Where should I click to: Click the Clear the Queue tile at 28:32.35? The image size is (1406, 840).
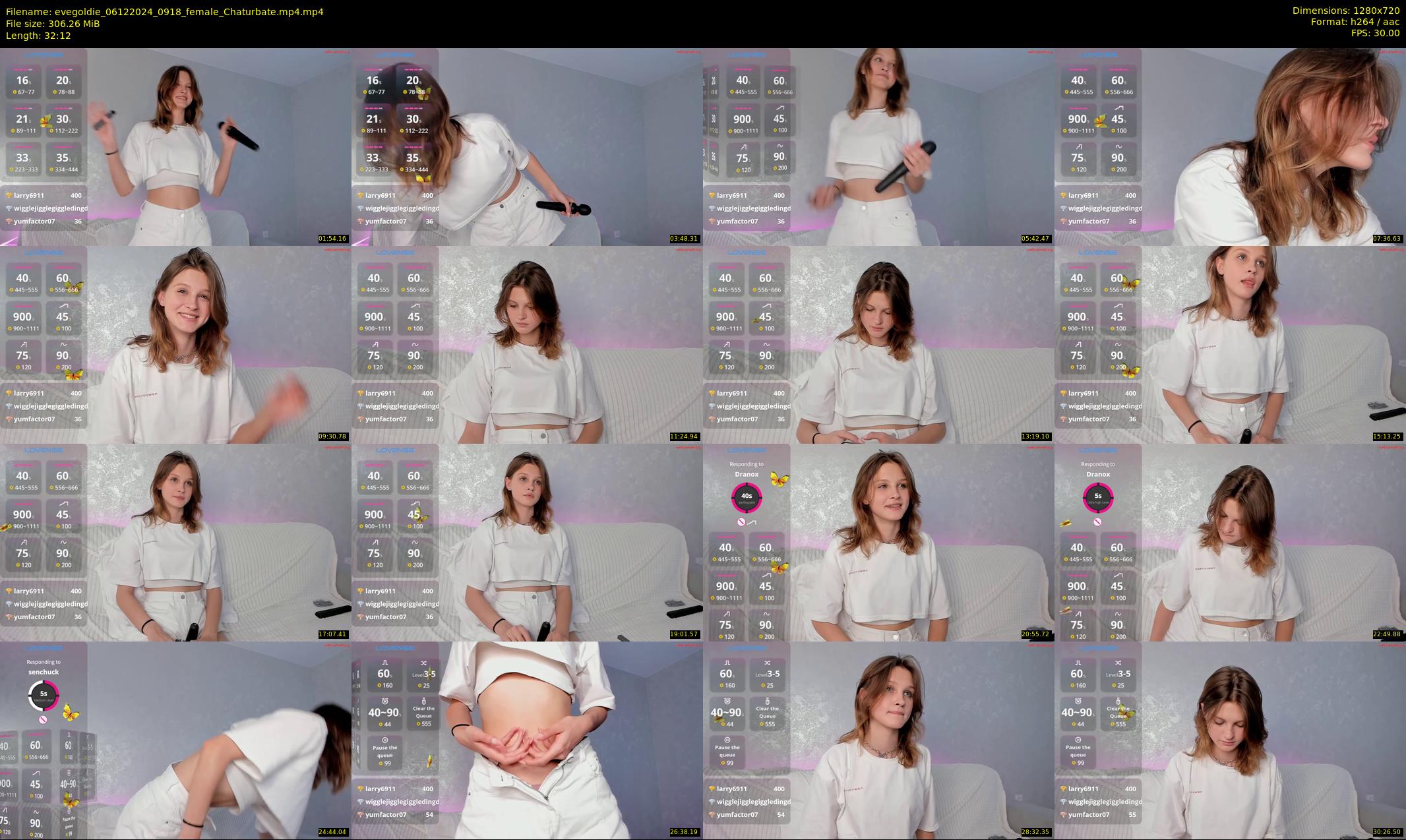pos(767,715)
